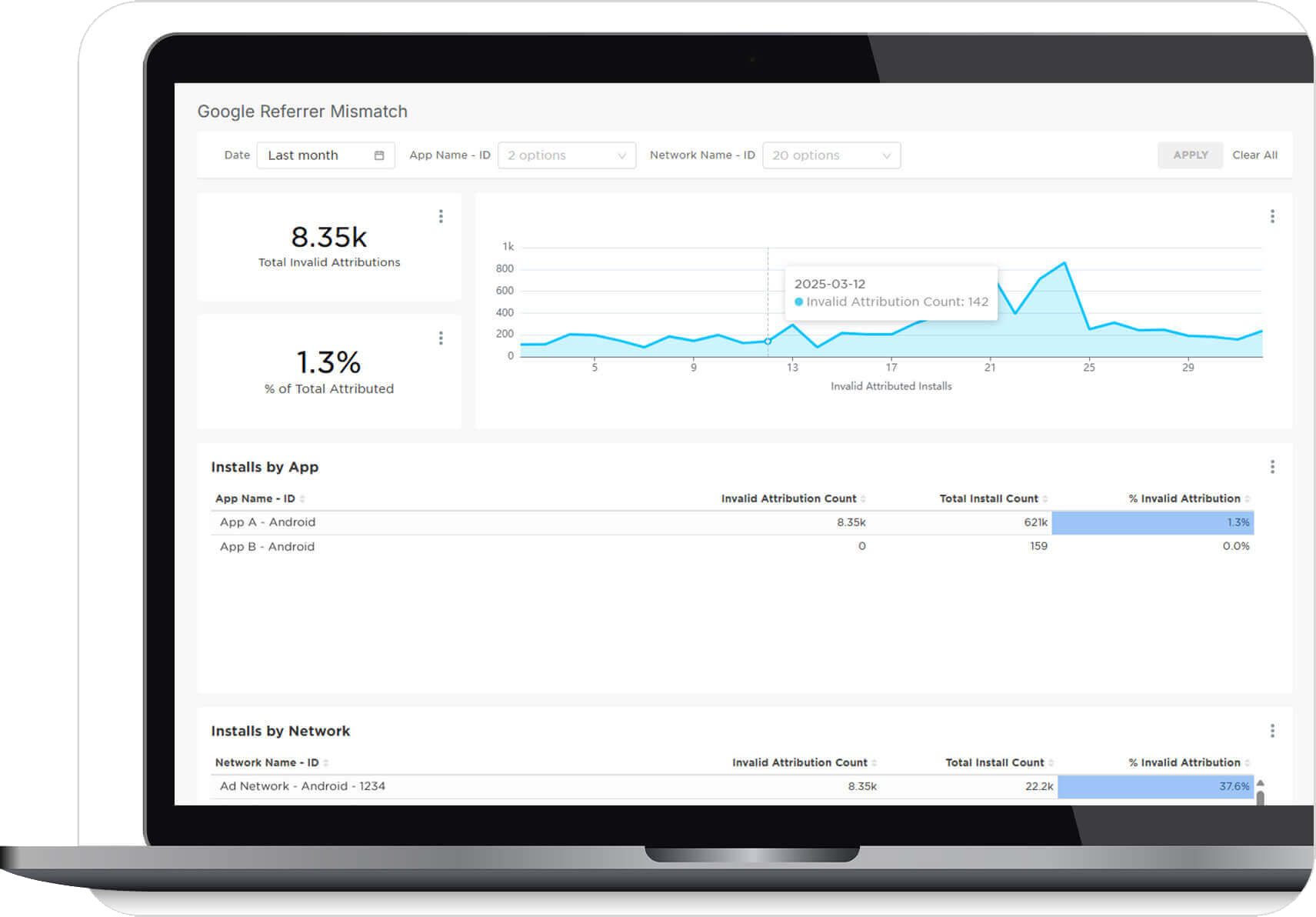Sort Installs by App by % Invalid Attribution

coord(1247,499)
